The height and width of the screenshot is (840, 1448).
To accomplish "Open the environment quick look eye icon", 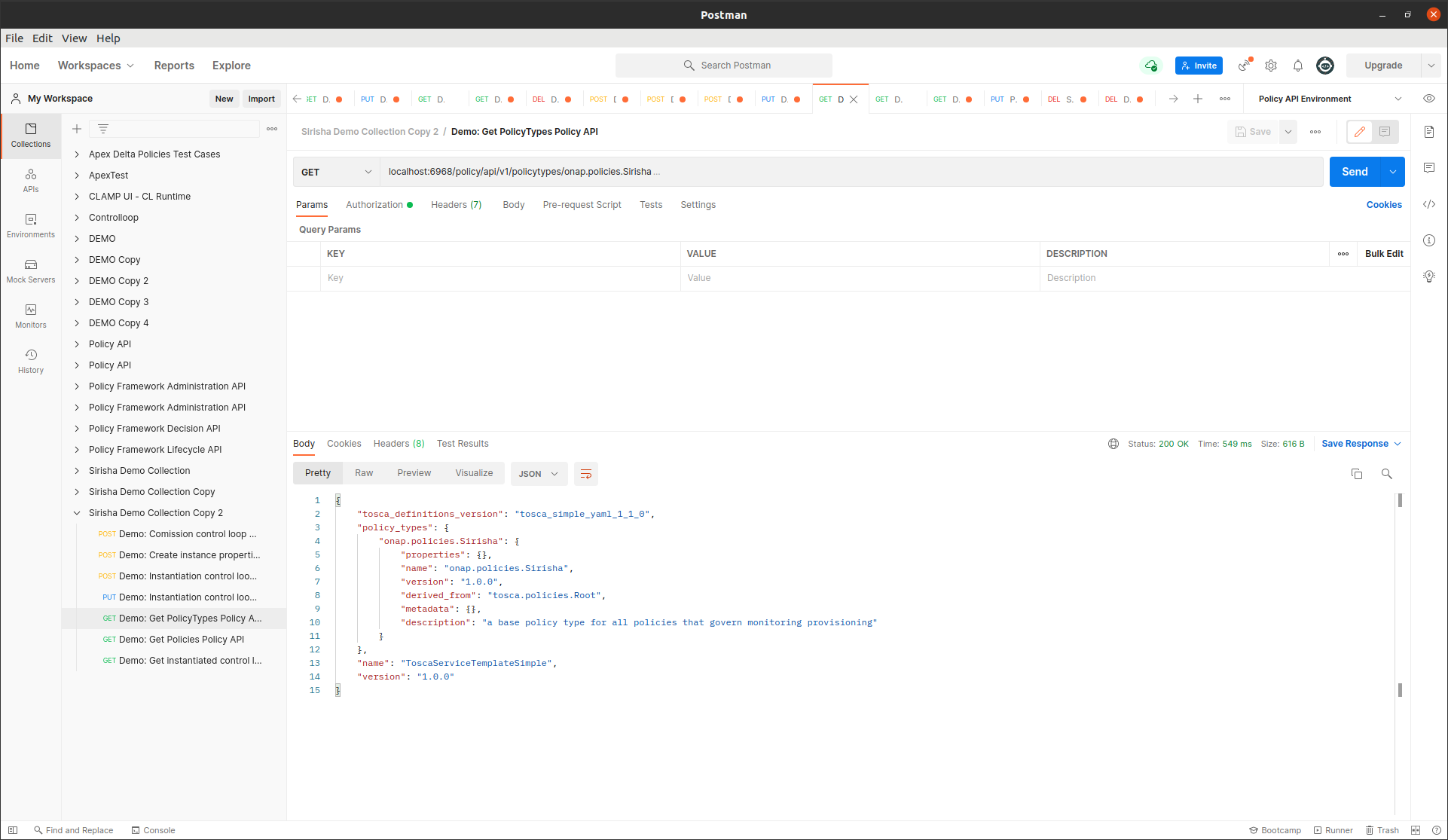I will pos(1429,99).
